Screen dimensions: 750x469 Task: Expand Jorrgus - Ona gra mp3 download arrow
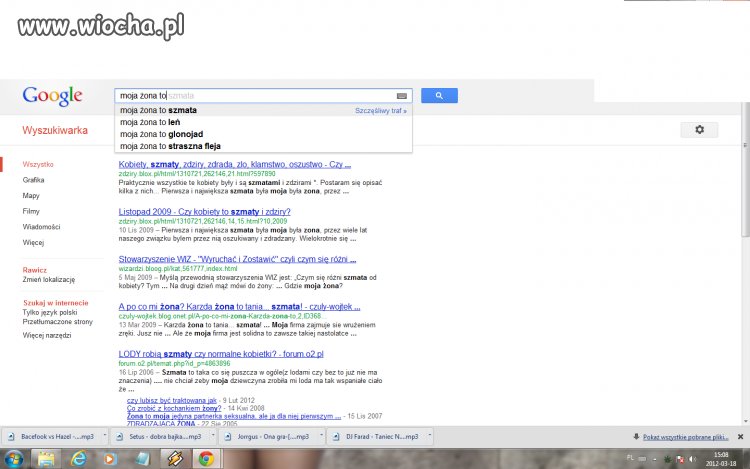click(x=321, y=436)
